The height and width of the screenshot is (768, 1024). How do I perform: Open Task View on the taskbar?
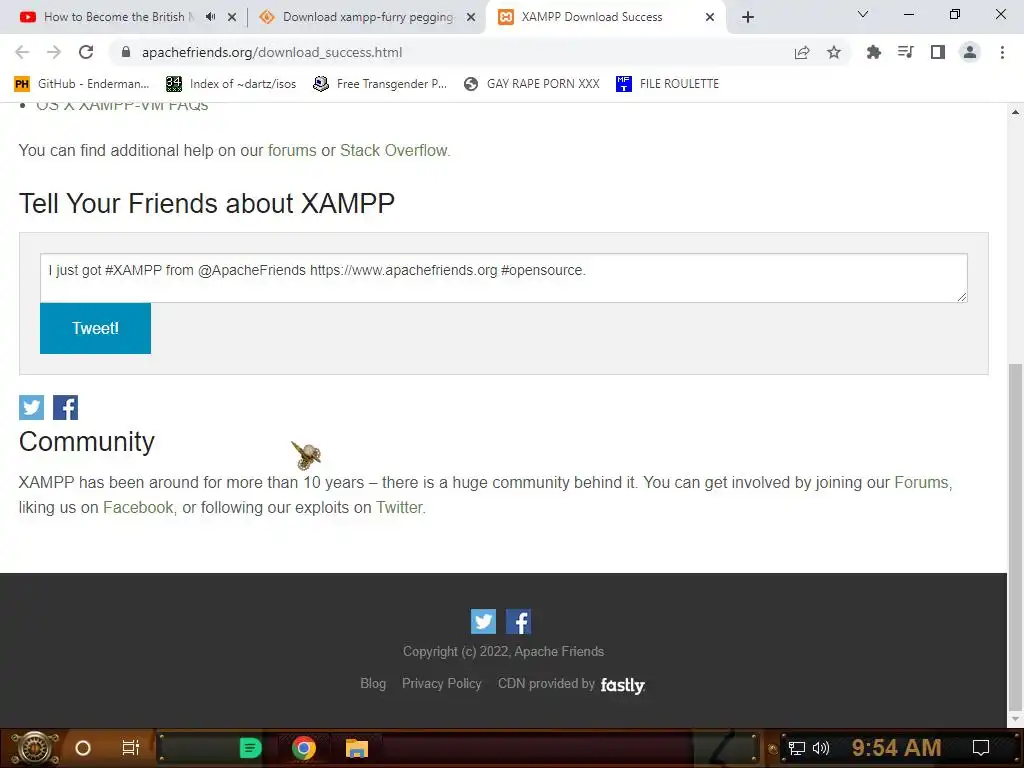click(131, 748)
